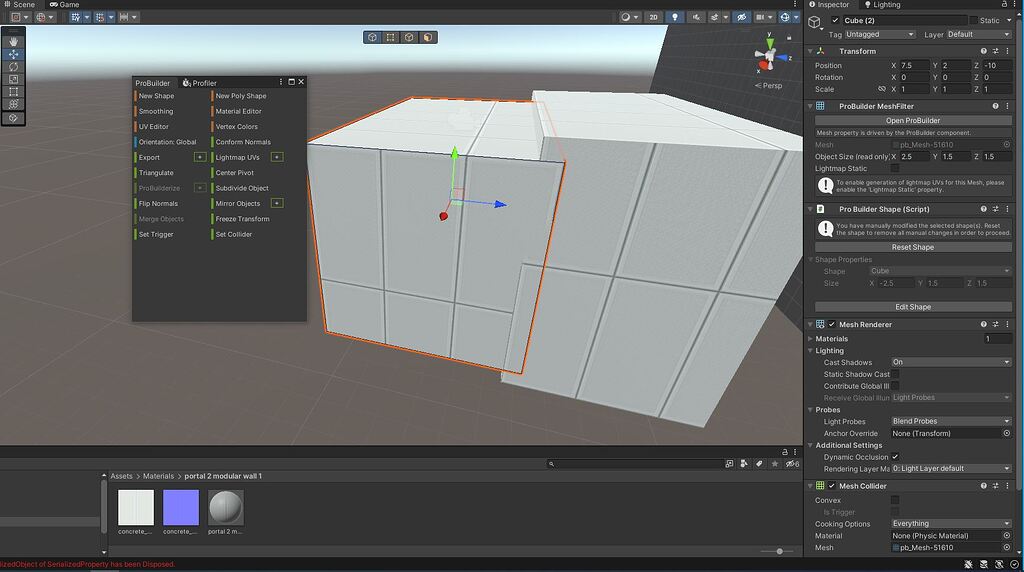
Task: Select the ProBuilder tab
Action: (x=152, y=83)
